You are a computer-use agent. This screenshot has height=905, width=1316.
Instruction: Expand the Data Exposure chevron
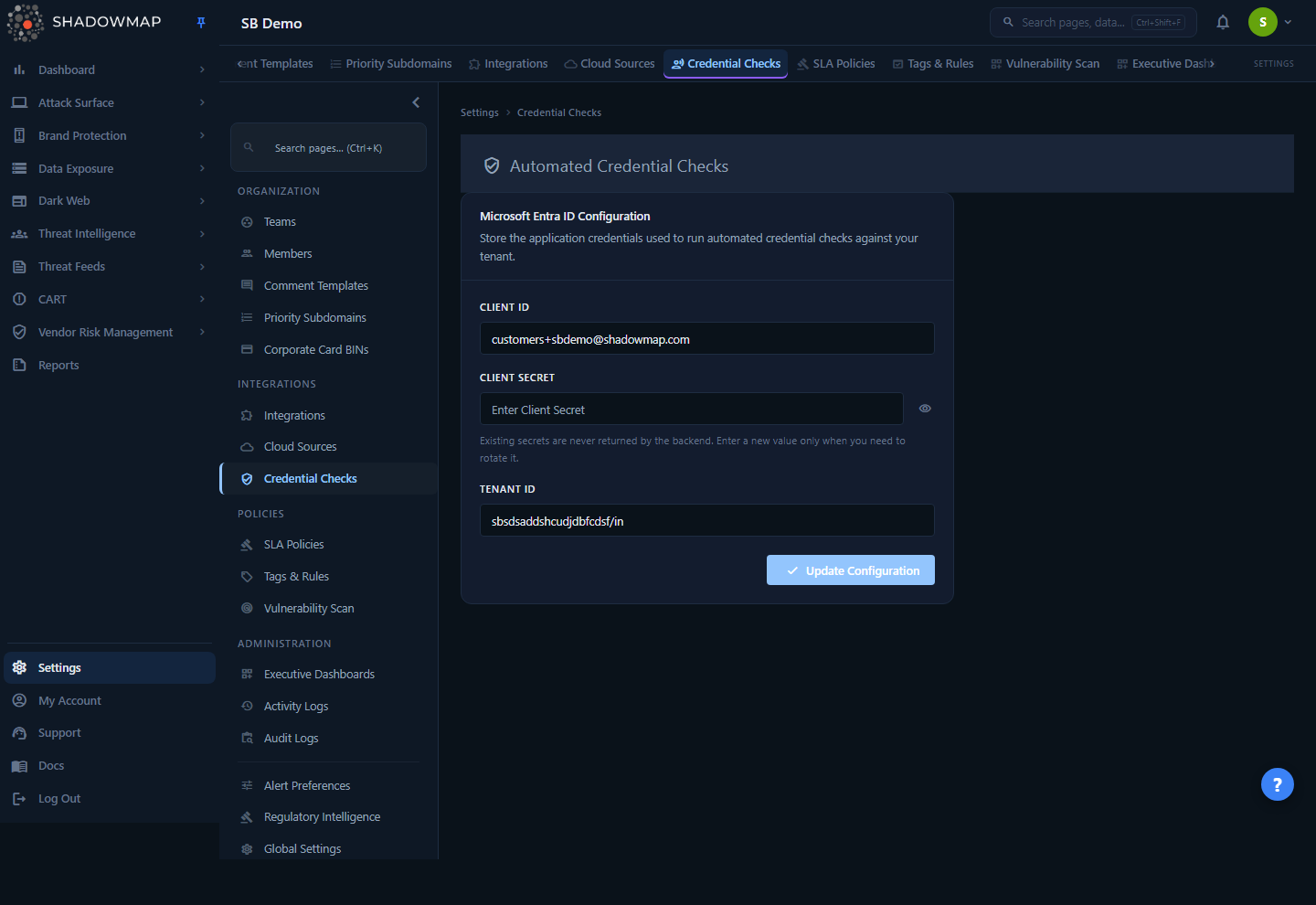click(202, 168)
